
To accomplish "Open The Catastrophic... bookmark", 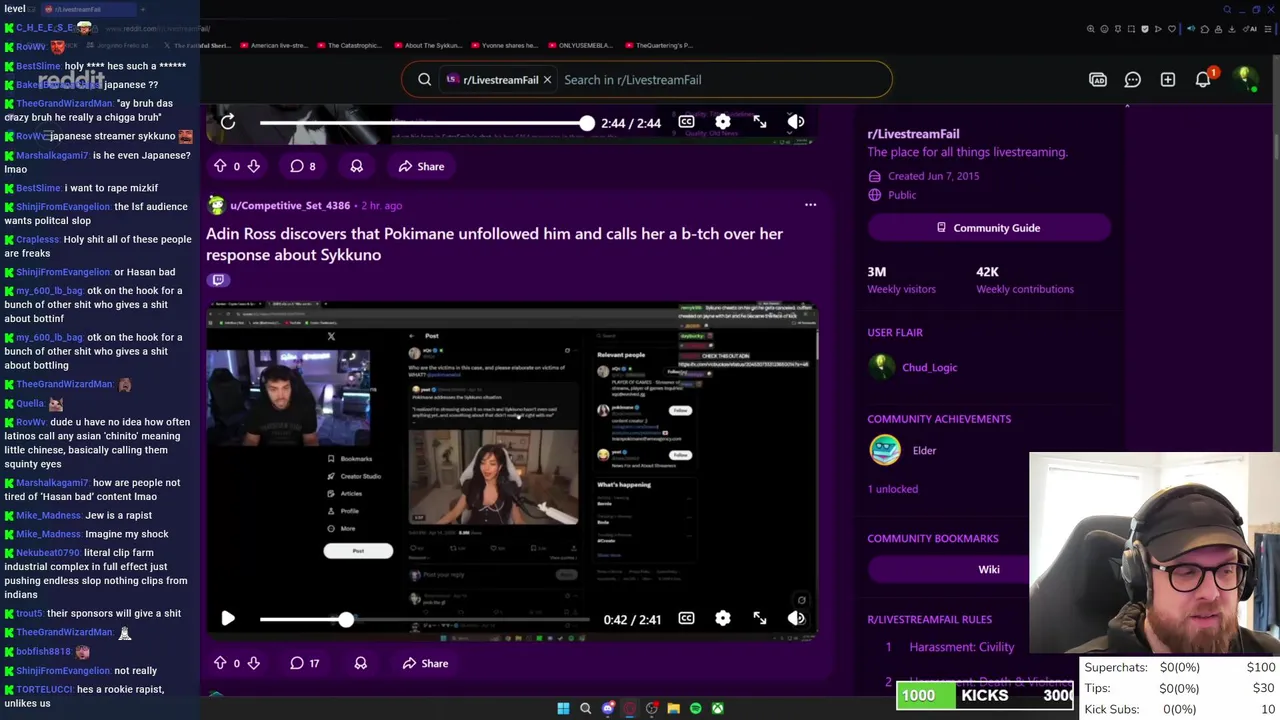I will click(350, 45).
